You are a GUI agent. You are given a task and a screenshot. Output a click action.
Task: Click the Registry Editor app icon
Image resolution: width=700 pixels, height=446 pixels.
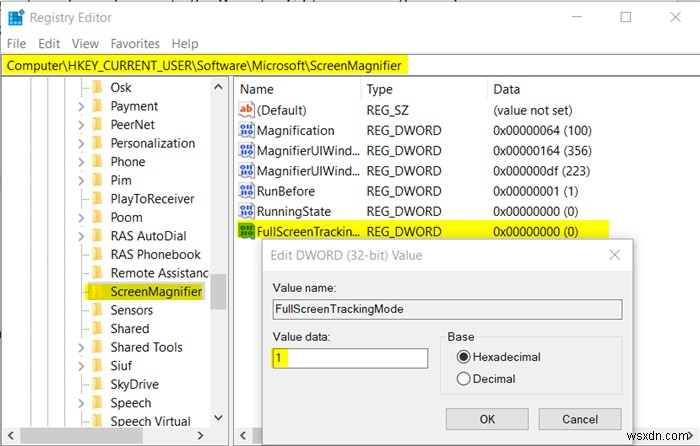click(16, 18)
